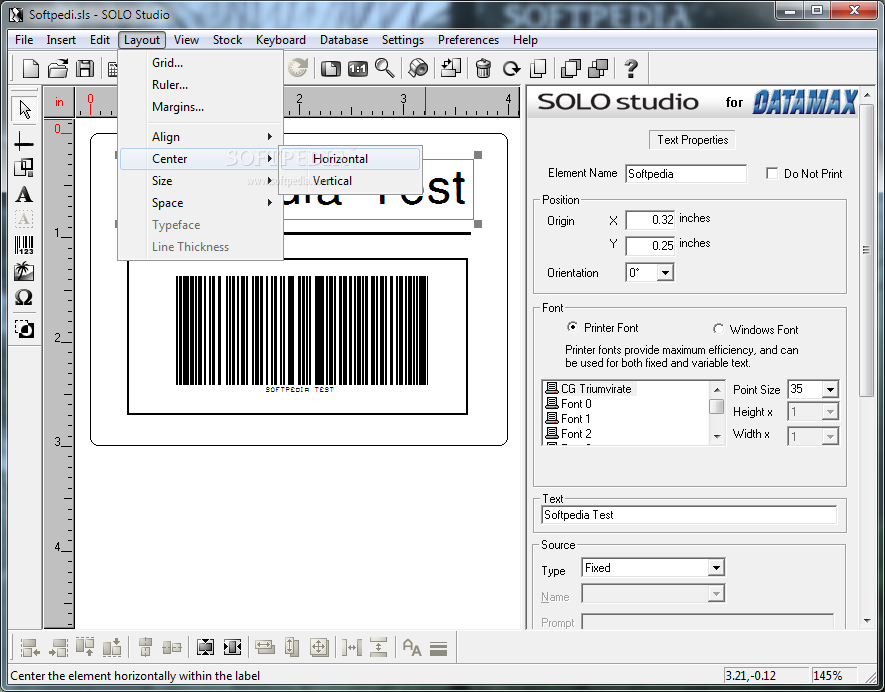Open Ruler... from Layout menu
The image size is (885, 692).
pyautogui.click(x=201, y=85)
